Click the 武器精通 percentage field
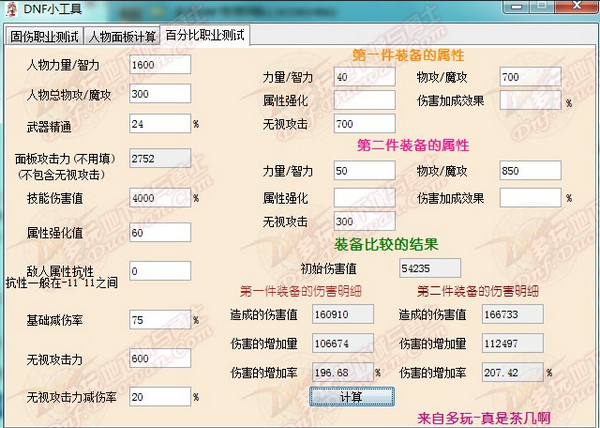 [159, 124]
